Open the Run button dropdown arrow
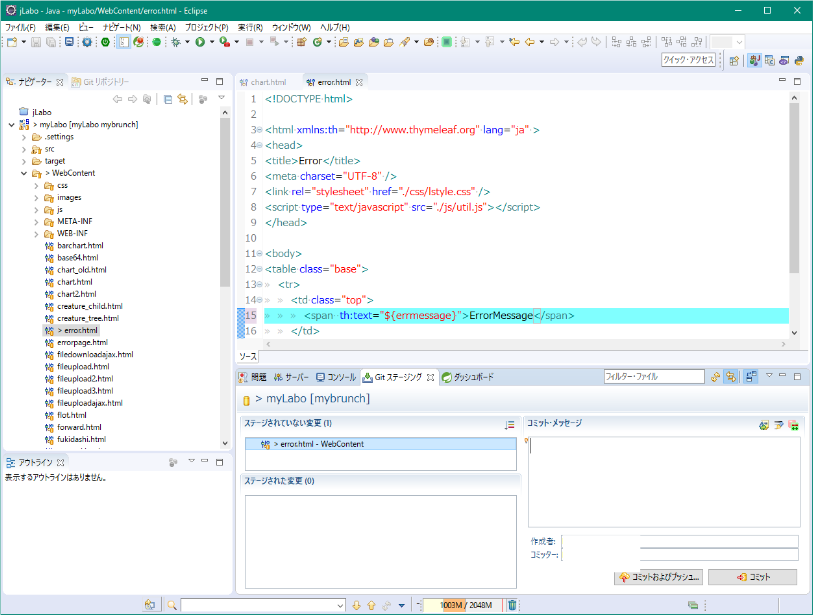Screen dimensions: 813x615 (212, 42)
